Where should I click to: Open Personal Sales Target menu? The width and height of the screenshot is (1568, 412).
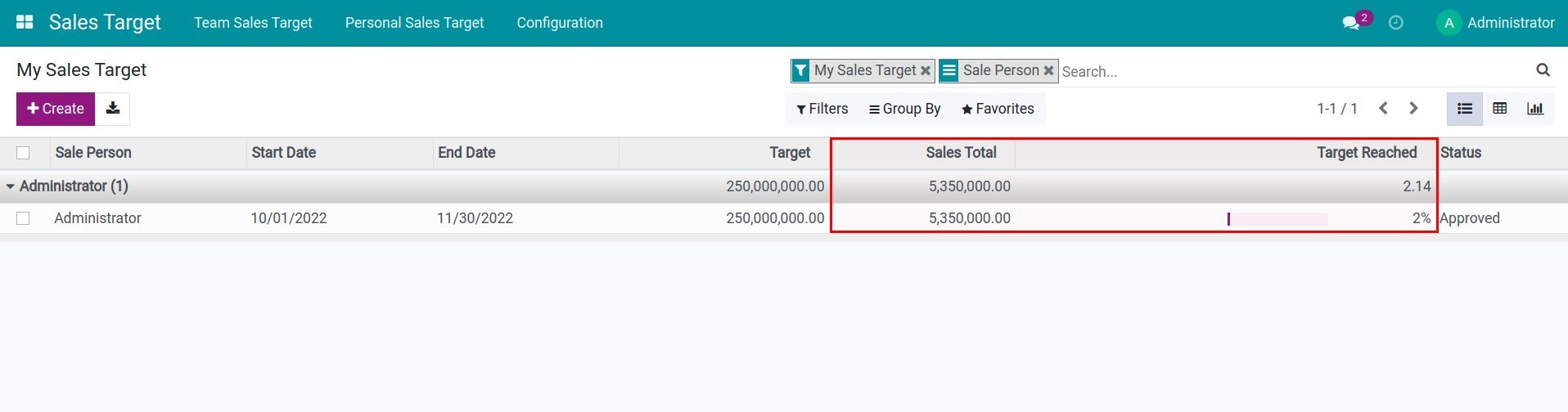tap(414, 23)
